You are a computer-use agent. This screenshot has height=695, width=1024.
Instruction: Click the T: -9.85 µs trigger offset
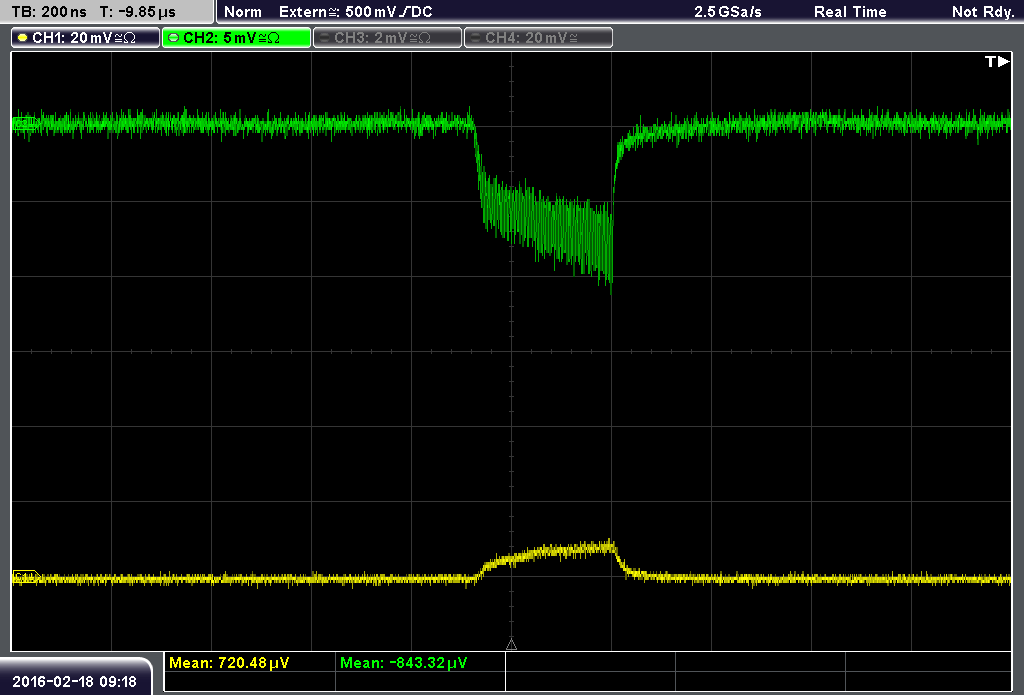(137, 12)
